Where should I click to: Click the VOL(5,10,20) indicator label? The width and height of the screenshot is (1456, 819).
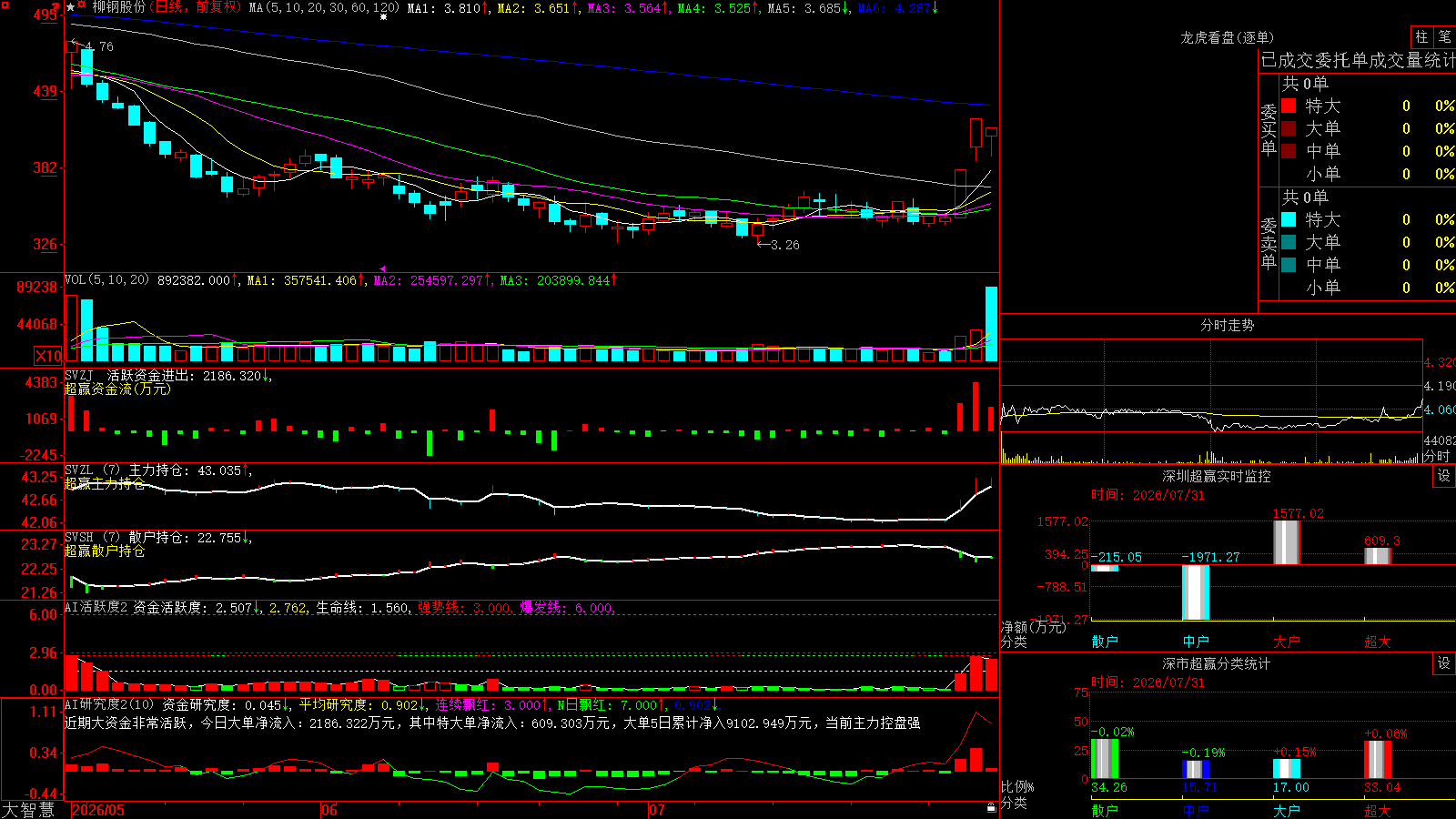point(106,279)
